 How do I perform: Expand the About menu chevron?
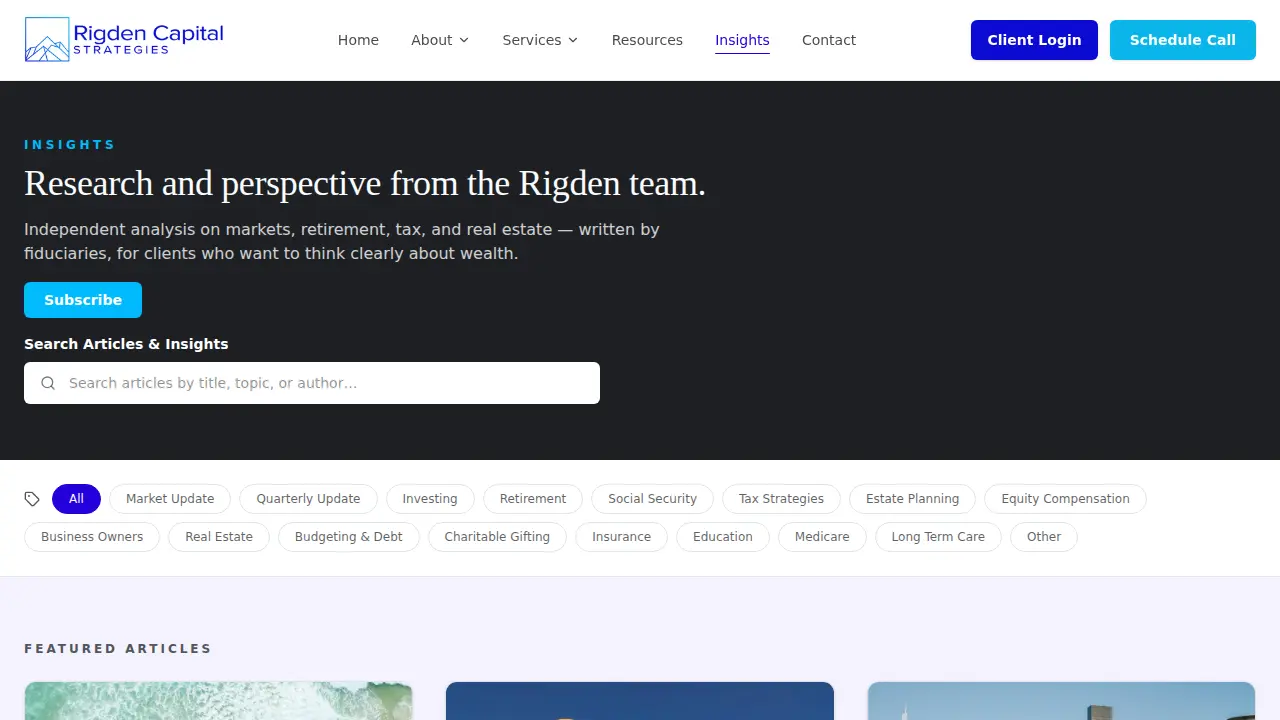[464, 40]
